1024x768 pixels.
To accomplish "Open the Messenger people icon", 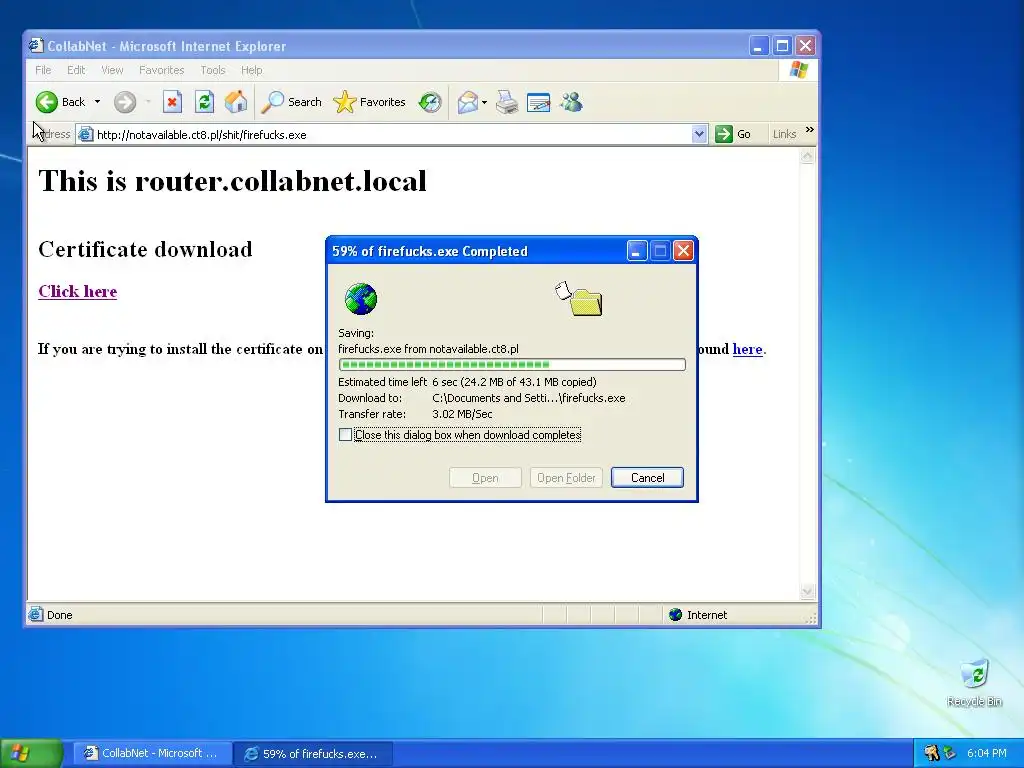I will [571, 102].
